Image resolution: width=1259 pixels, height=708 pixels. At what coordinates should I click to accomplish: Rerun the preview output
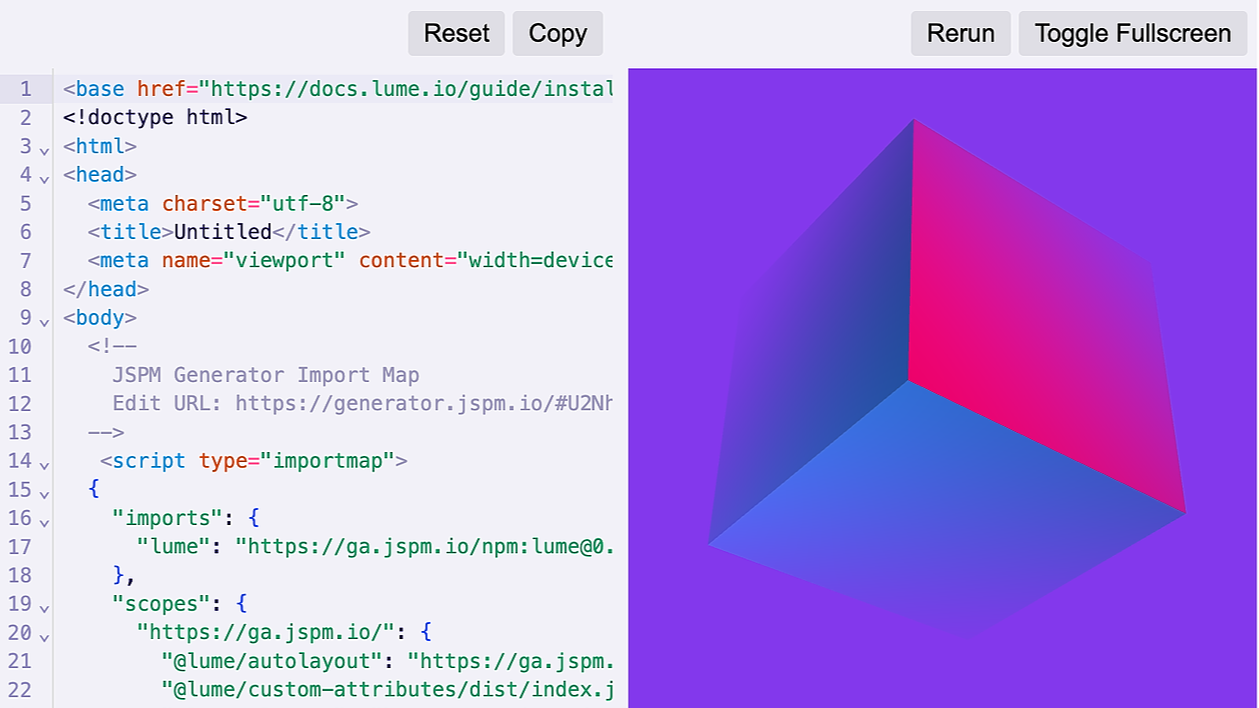click(x=959, y=33)
